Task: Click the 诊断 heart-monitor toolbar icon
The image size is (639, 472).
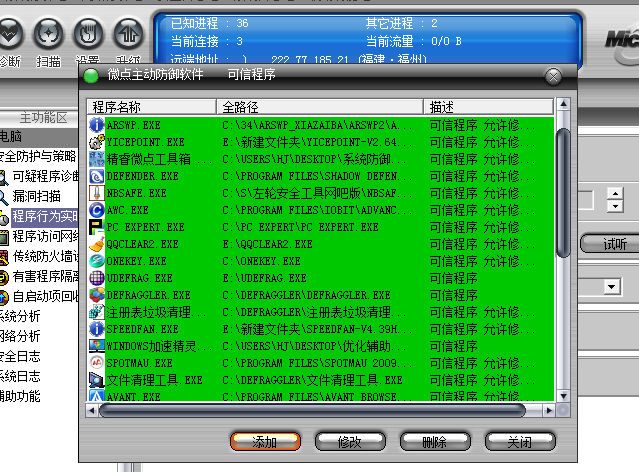Action: (9, 33)
